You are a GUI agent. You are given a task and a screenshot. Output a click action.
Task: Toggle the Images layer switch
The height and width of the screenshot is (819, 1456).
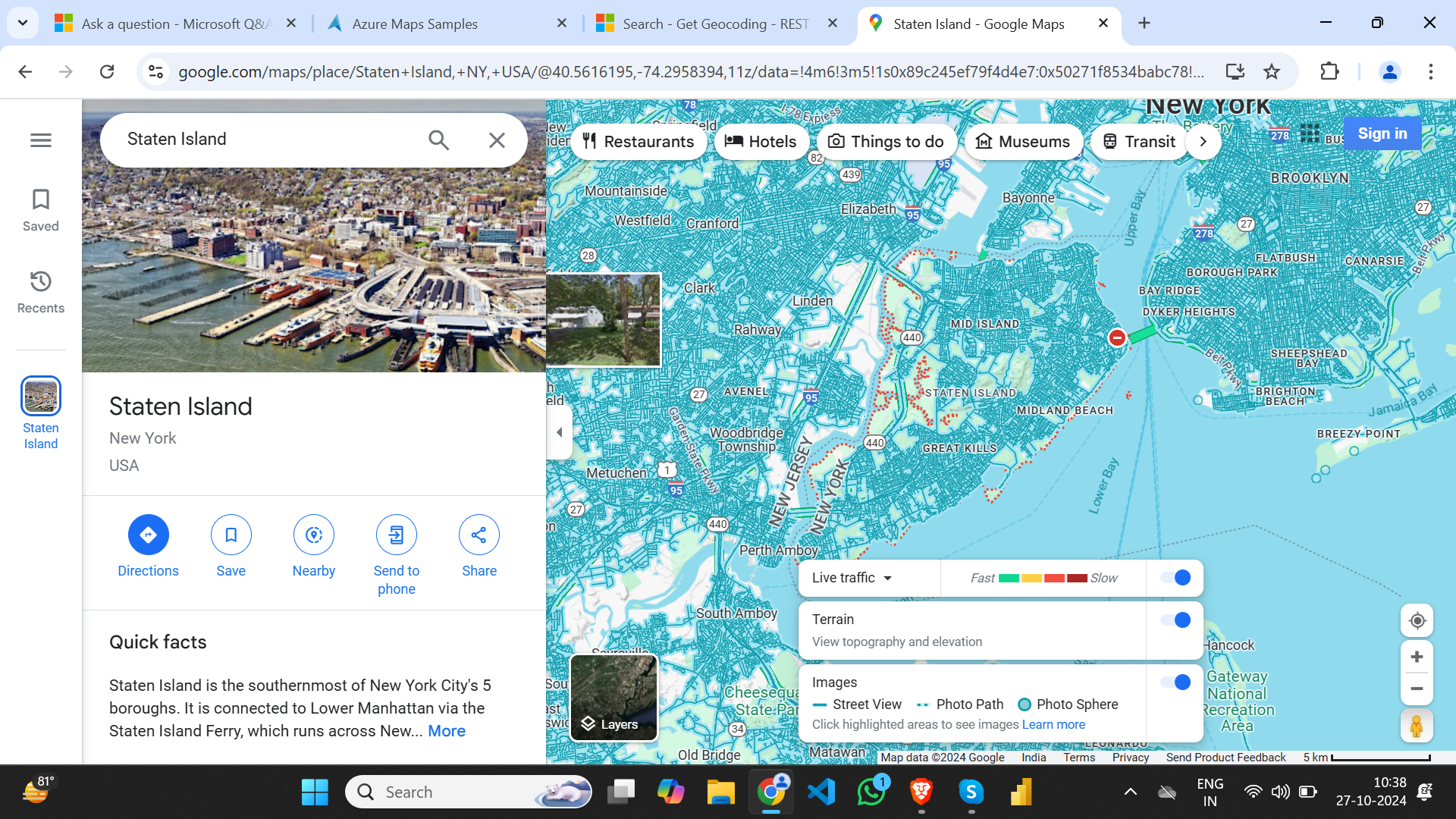[x=1175, y=682]
